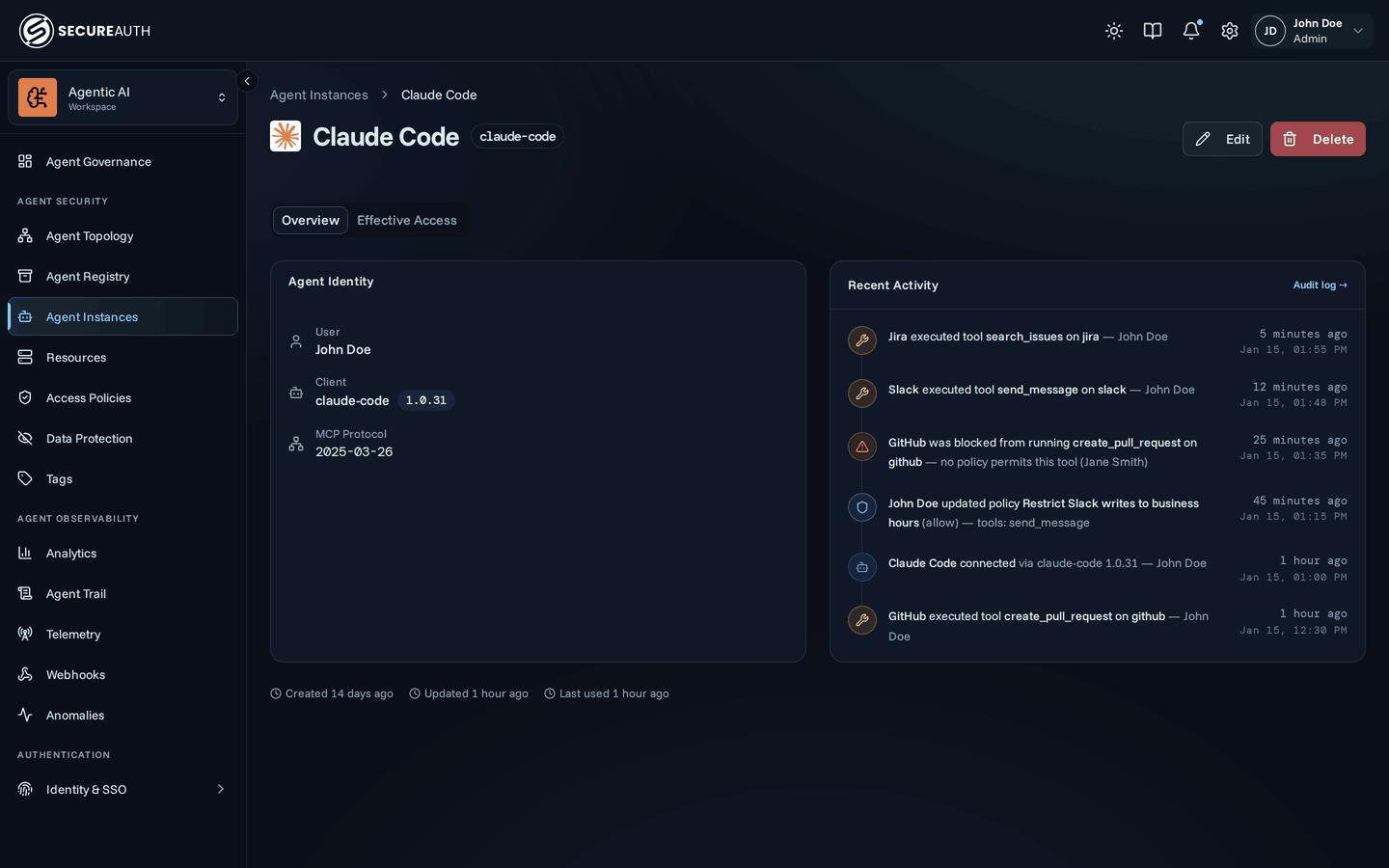Click the Agentic AI workspace brain icon
The width and height of the screenshot is (1389, 868).
38,97
